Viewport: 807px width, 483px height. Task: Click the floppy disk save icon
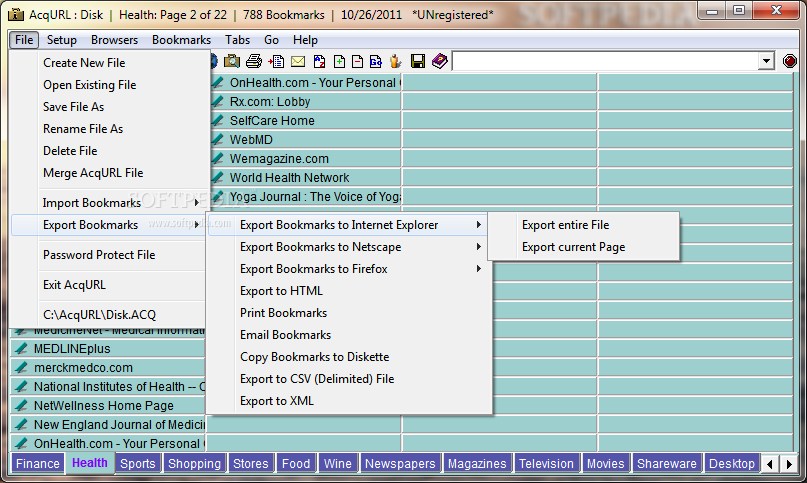coord(418,61)
